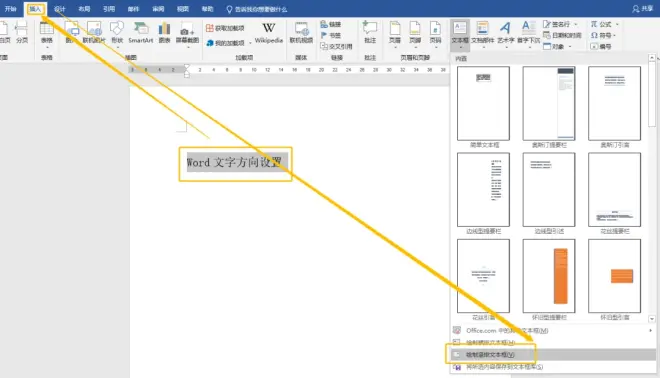This screenshot has height=378, width=660.
Task: Expand the equation (公式) dropdown
Action: [x=617, y=24]
